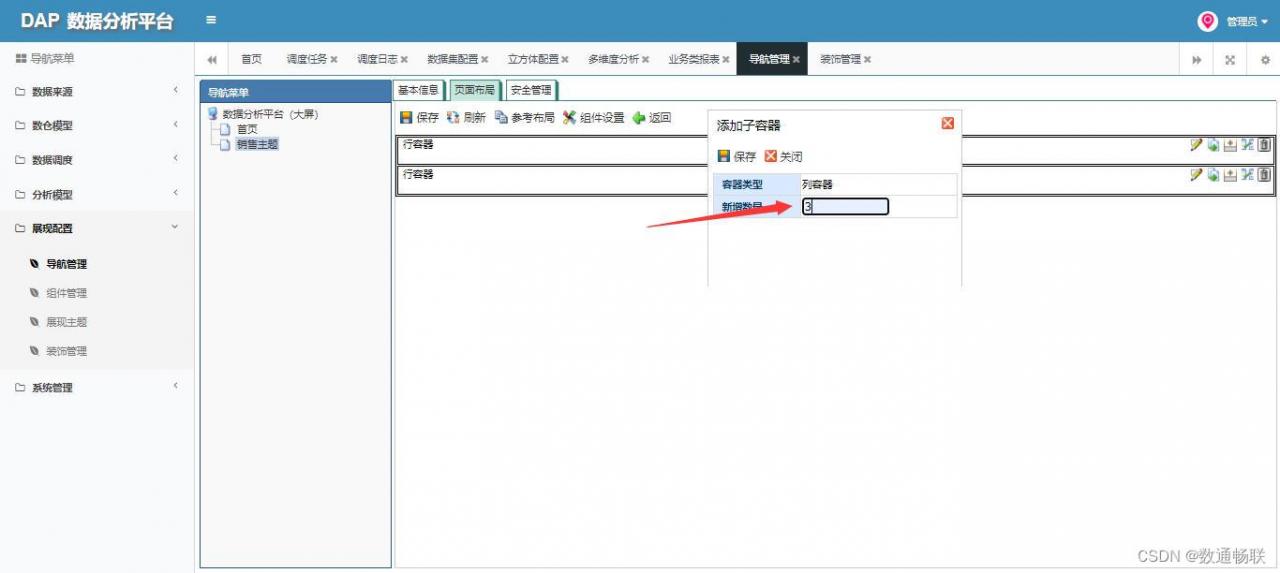Screen dimensions: 1280x573
Task: Switch to the 首页 tab
Action: coord(251,59)
